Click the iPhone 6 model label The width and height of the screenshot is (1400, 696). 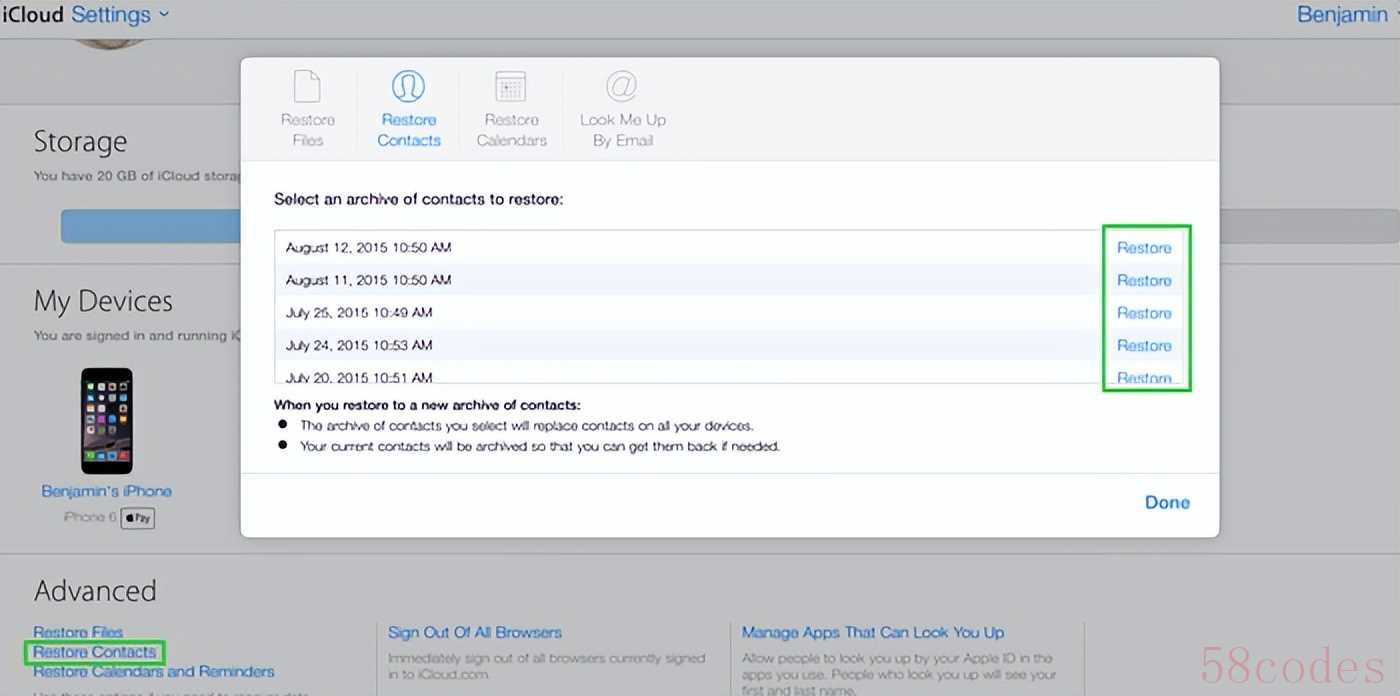point(90,517)
